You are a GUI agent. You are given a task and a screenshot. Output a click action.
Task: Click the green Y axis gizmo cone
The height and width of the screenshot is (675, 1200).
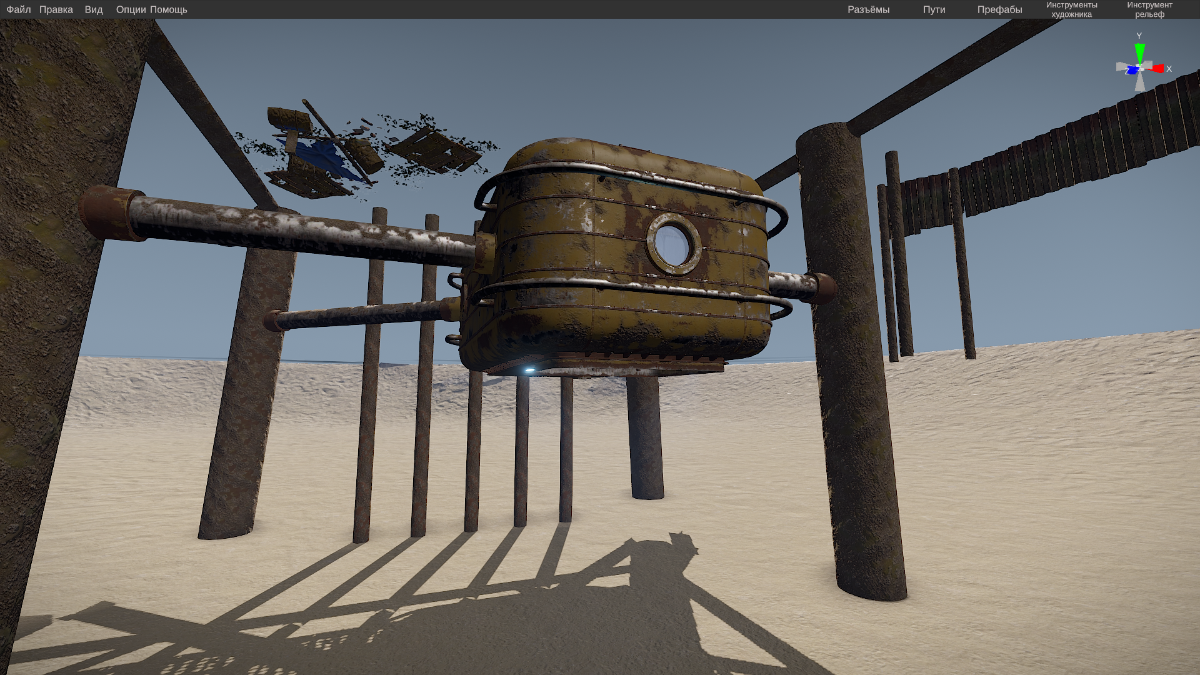[x=1139, y=52]
